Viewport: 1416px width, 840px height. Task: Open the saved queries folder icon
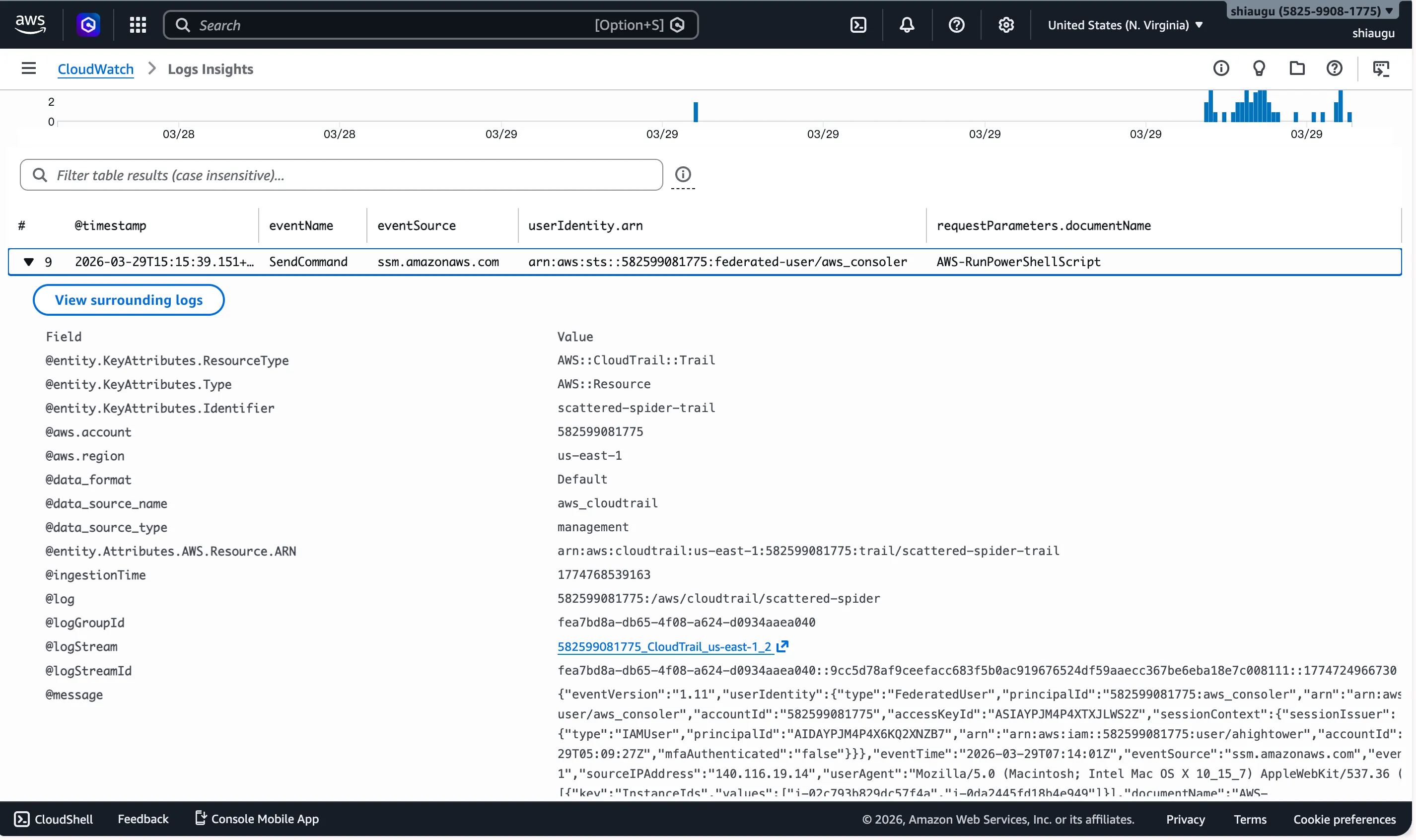[1296, 69]
